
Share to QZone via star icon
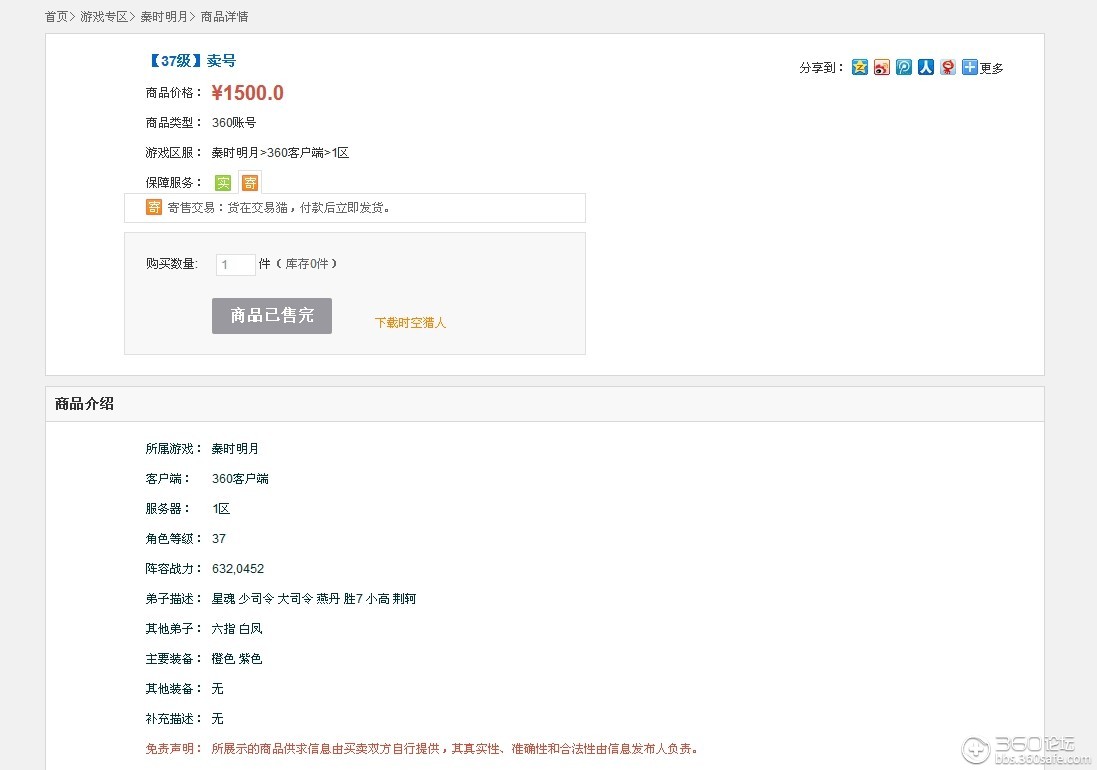click(x=860, y=67)
